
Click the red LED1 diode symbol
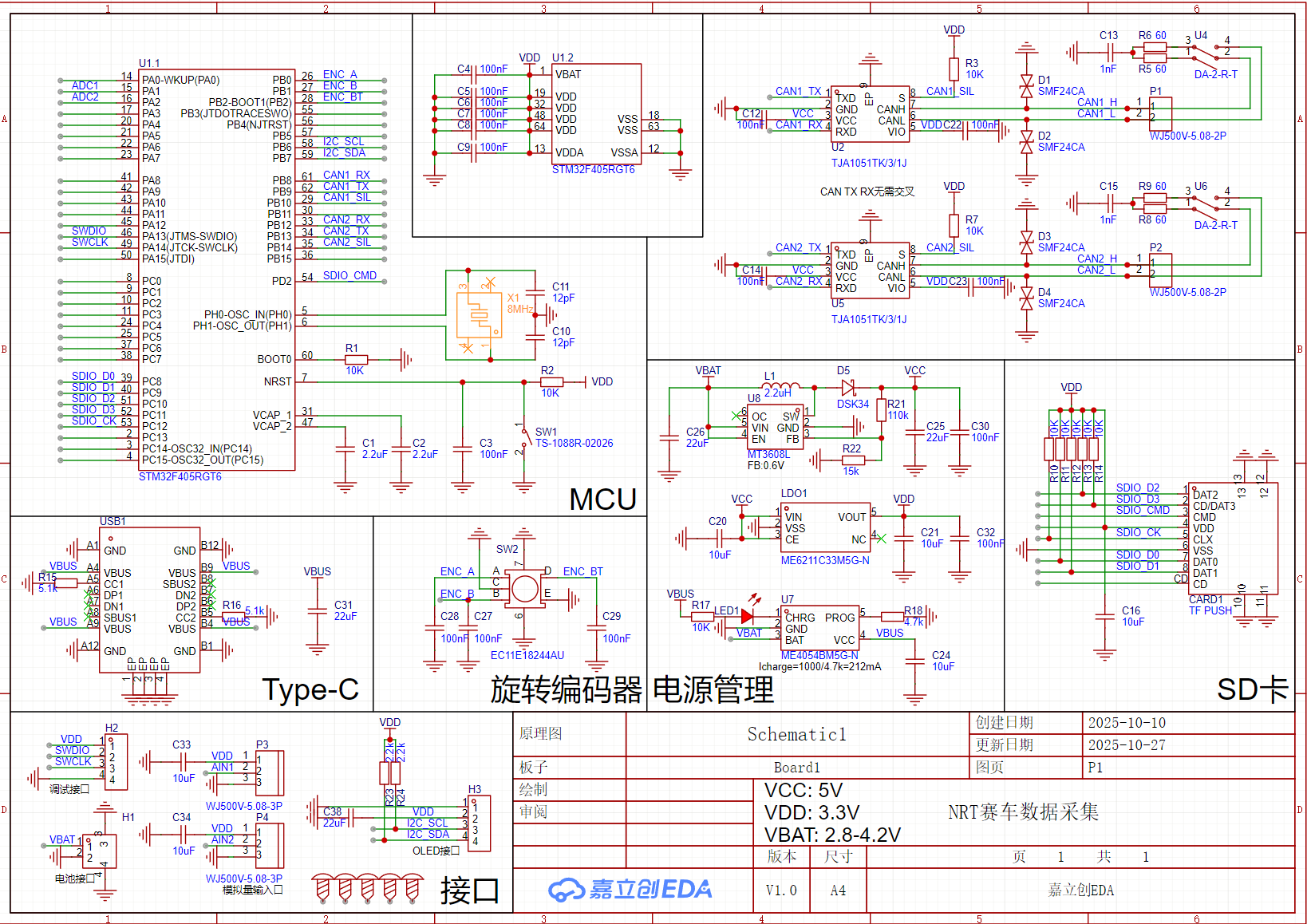click(x=747, y=616)
